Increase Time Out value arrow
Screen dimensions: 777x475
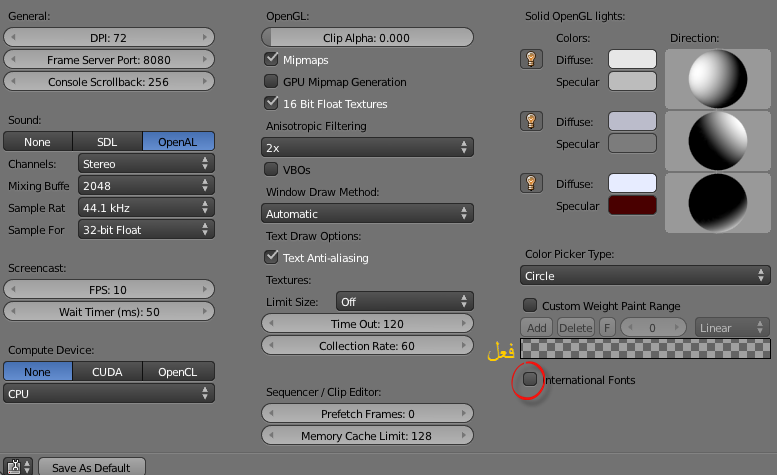coord(464,323)
